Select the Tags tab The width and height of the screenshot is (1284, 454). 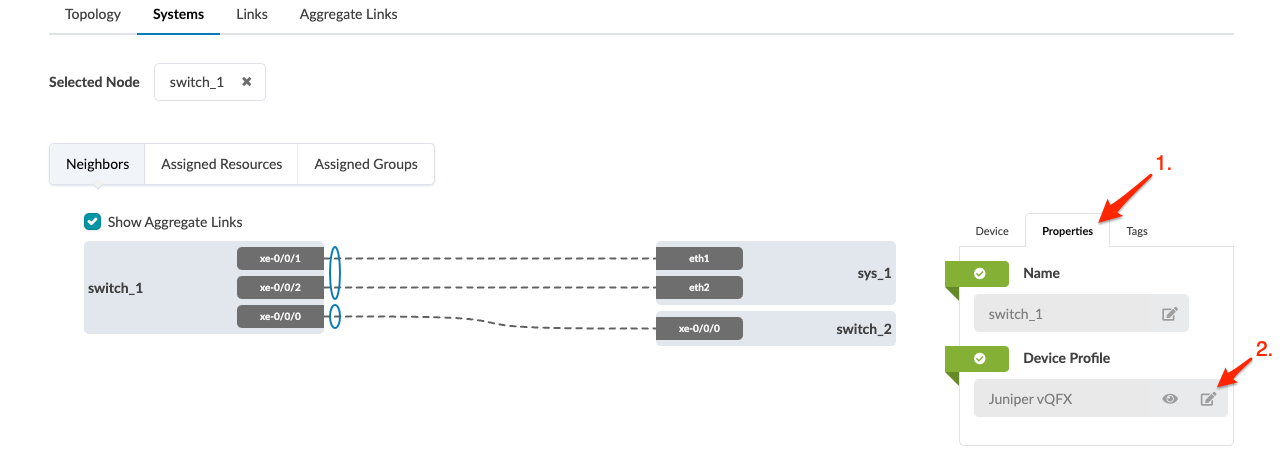(x=1137, y=231)
